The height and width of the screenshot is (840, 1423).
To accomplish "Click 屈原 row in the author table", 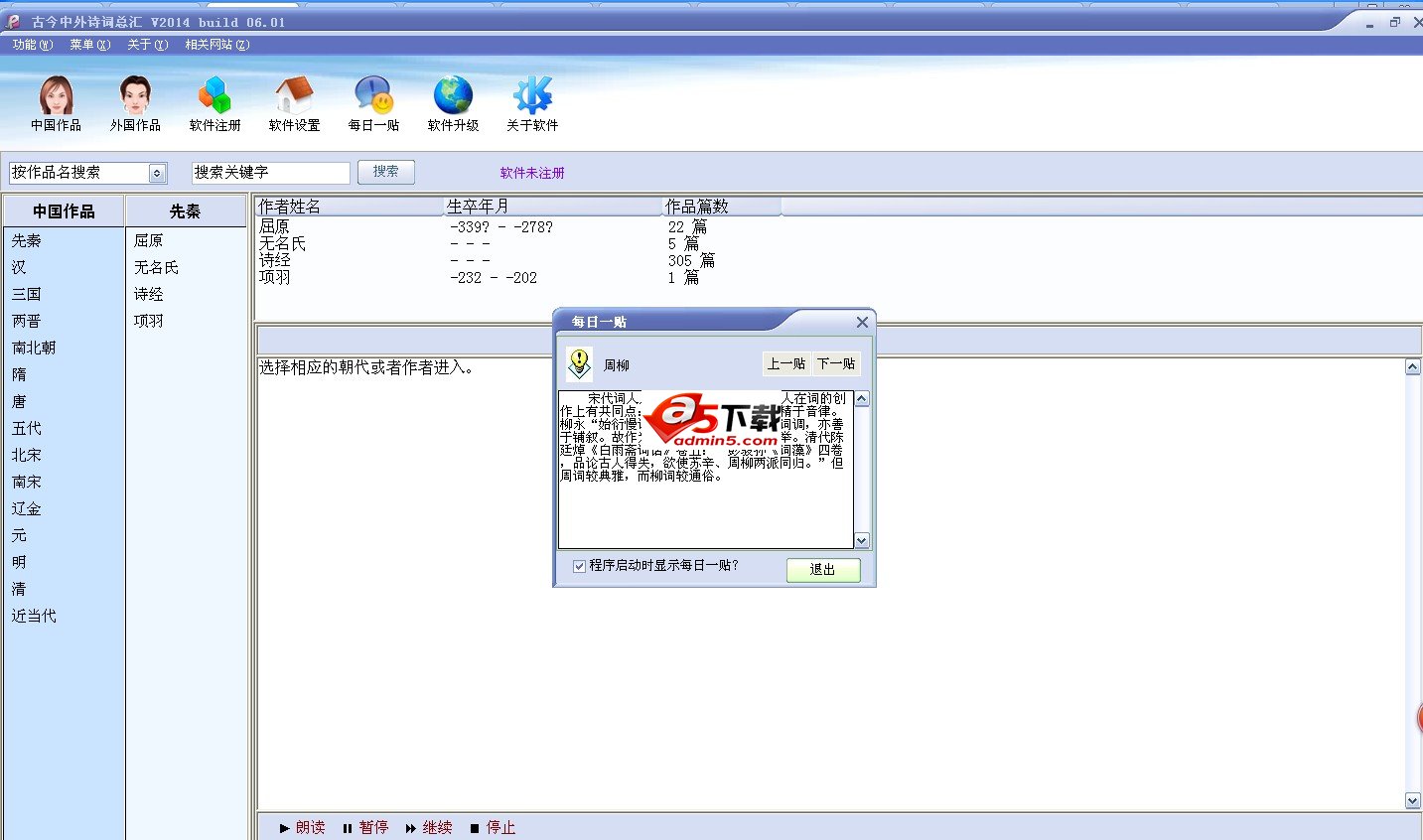I will (275, 227).
